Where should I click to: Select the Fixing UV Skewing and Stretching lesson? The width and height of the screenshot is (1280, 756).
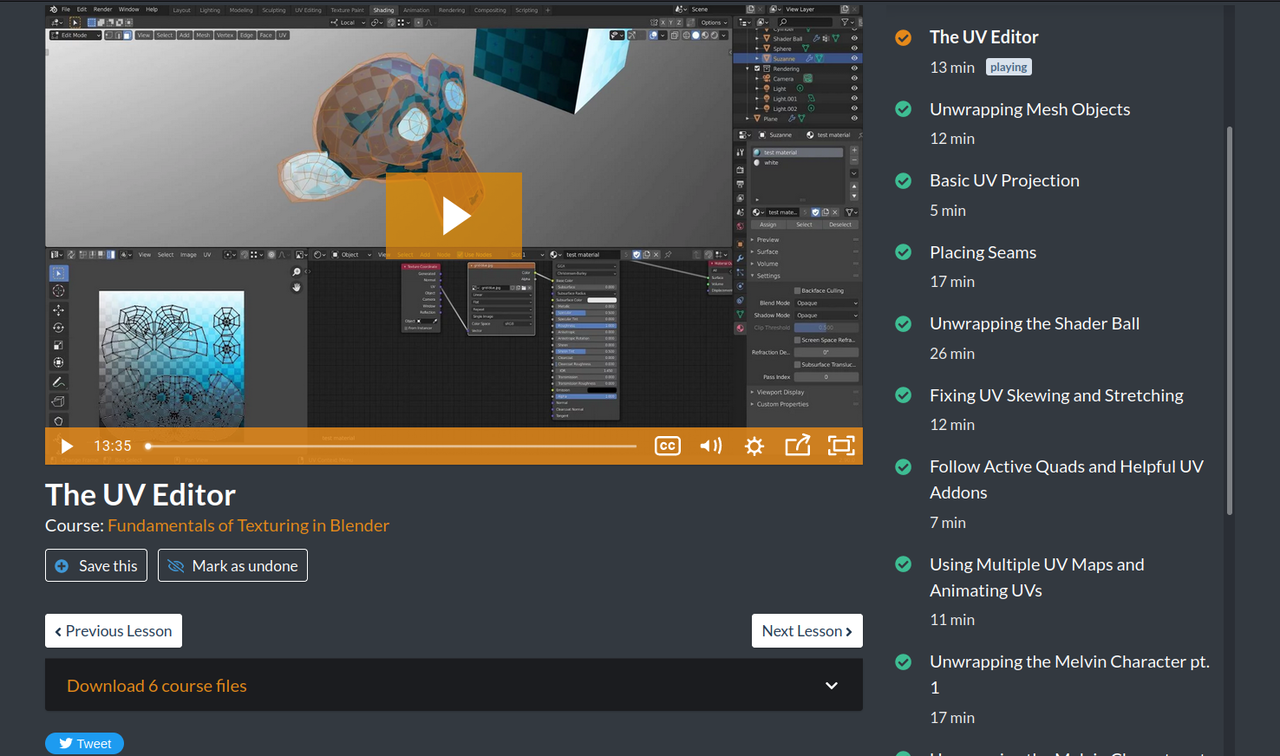click(x=1056, y=395)
